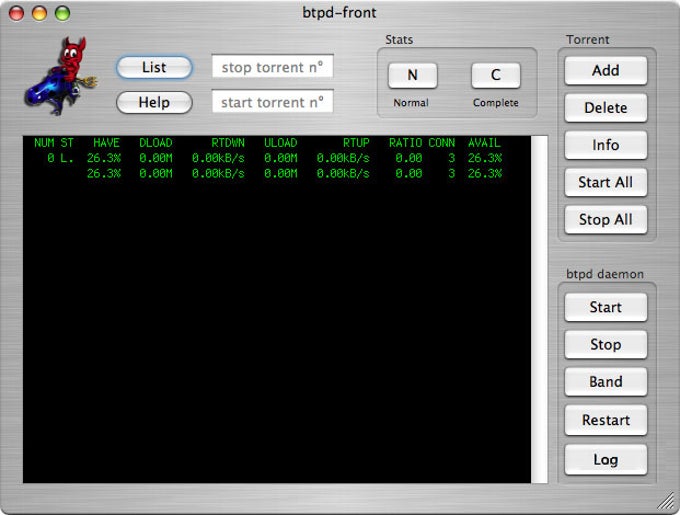Click the yellow minimize window button
This screenshot has width=680, height=515.
coord(39,13)
